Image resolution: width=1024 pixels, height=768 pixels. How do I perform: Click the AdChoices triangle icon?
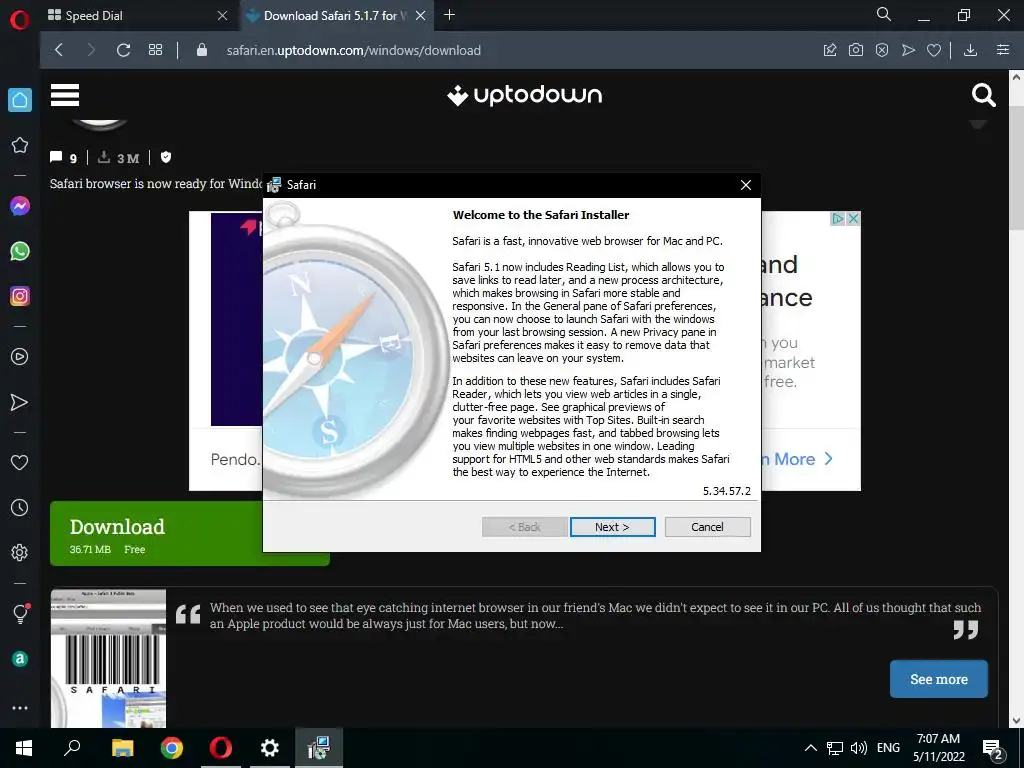(837, 219)
